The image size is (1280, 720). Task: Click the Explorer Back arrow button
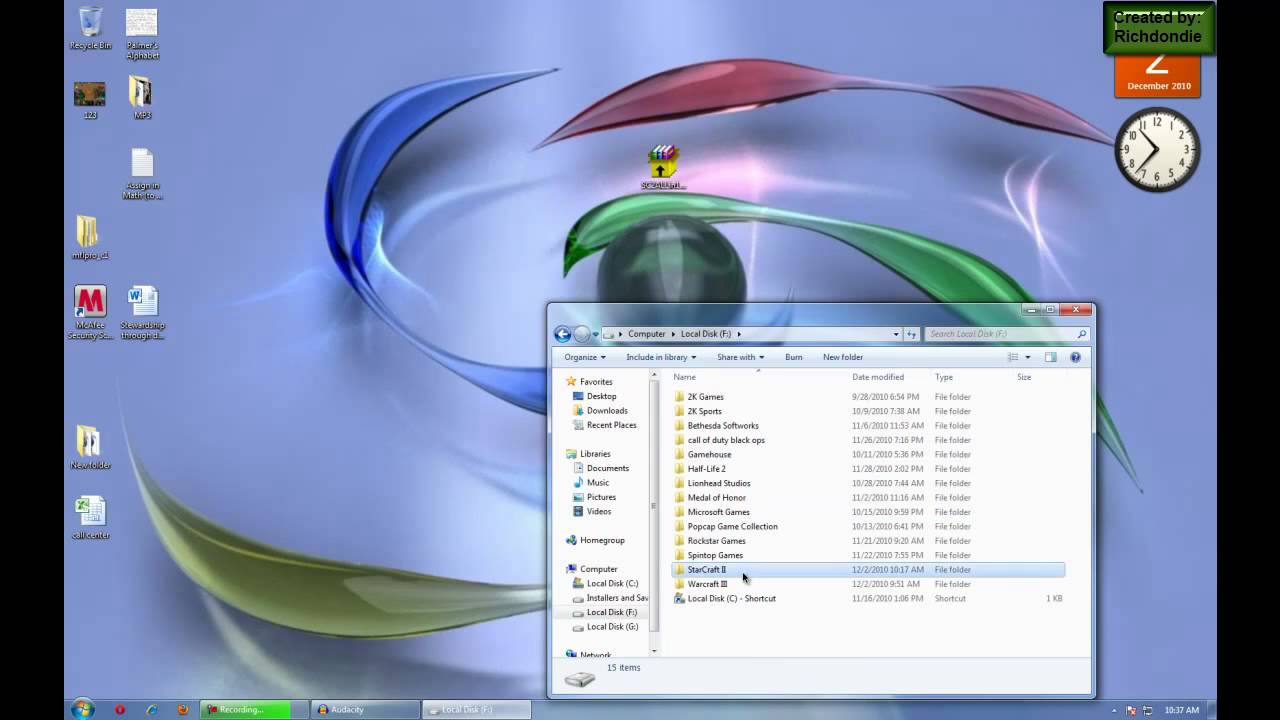(562, 334)
